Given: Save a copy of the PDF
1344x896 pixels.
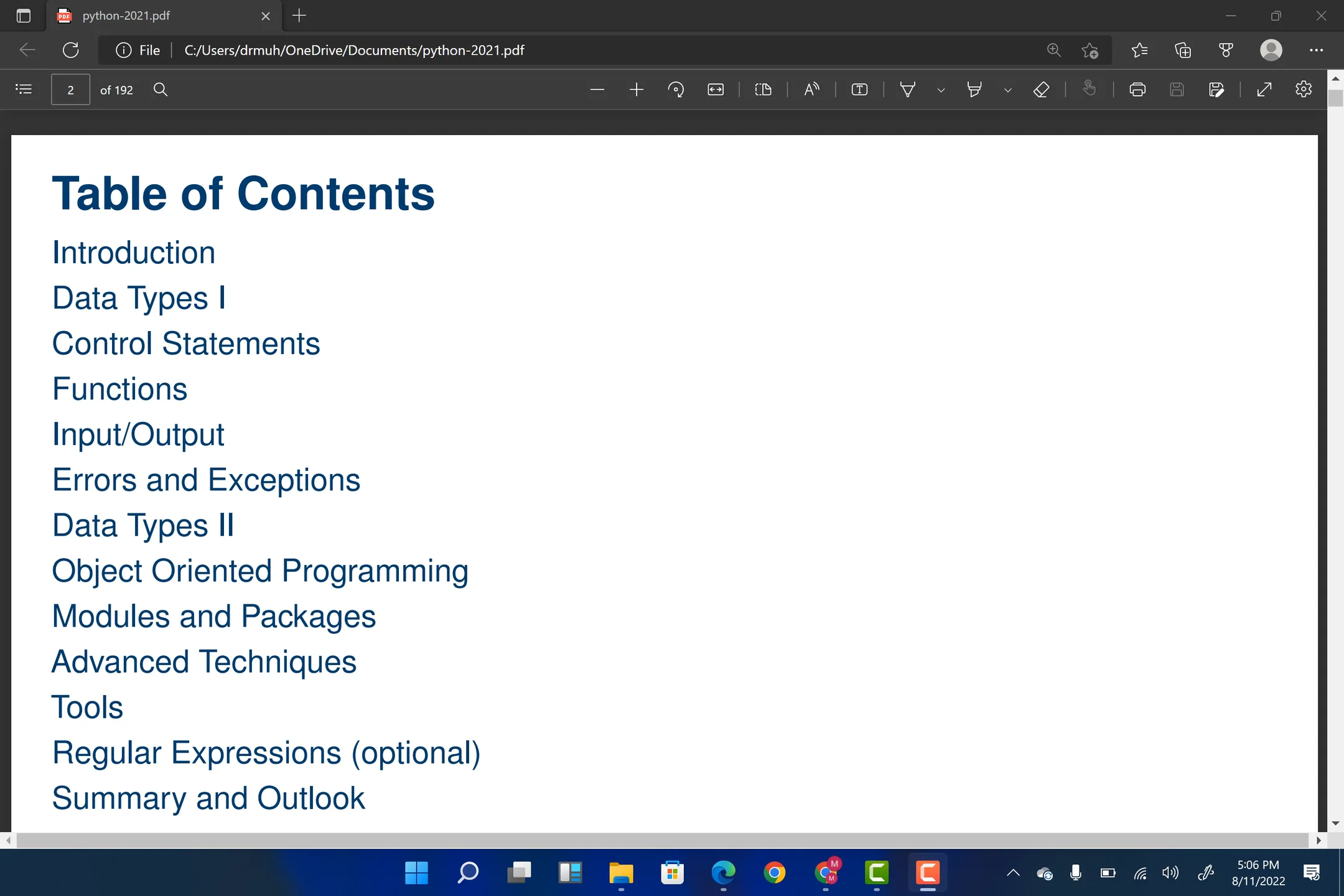Looking at the screenshot, I should [1217, 89].
